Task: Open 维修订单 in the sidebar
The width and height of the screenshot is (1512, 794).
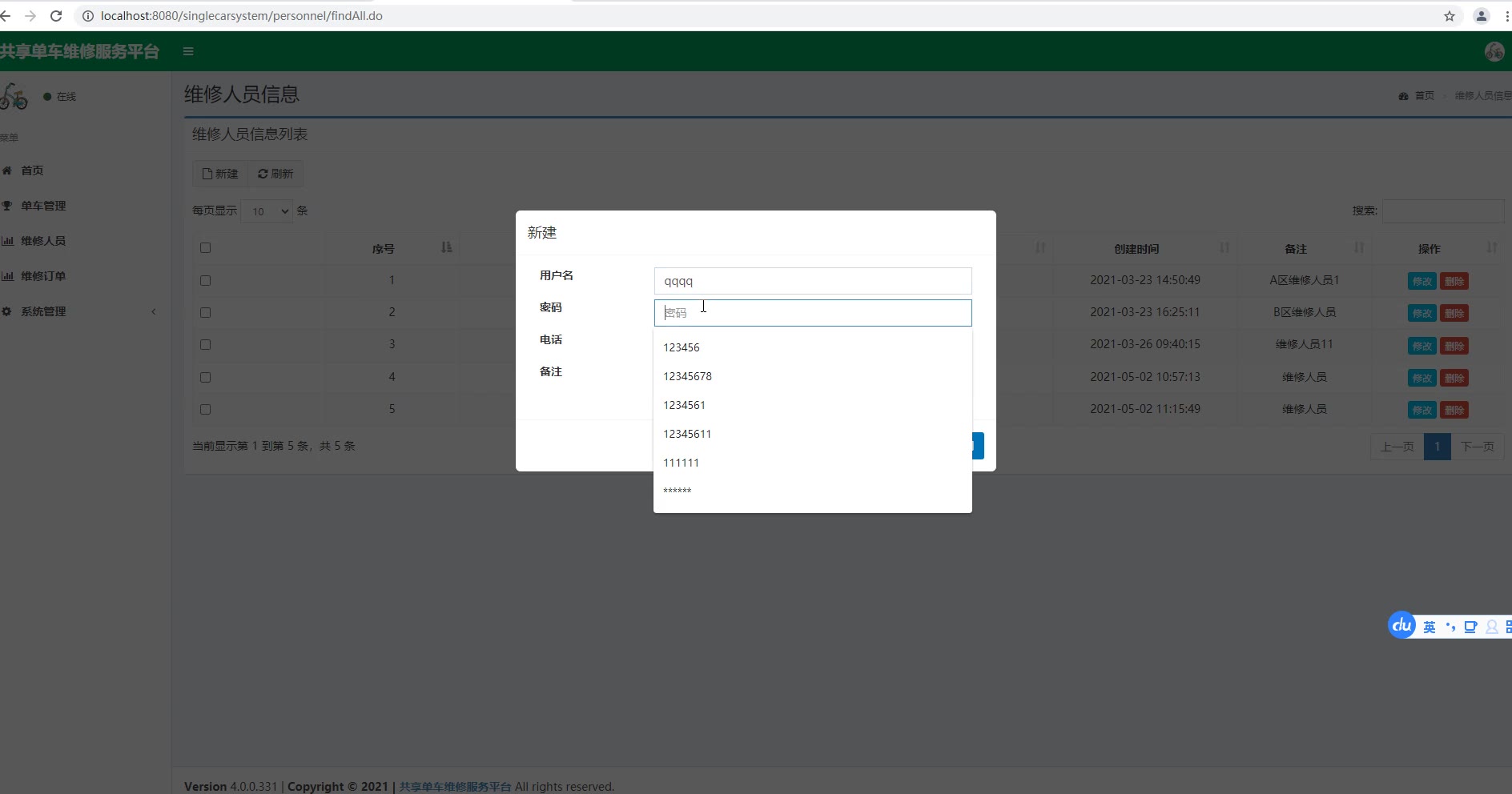Action: 43,276
